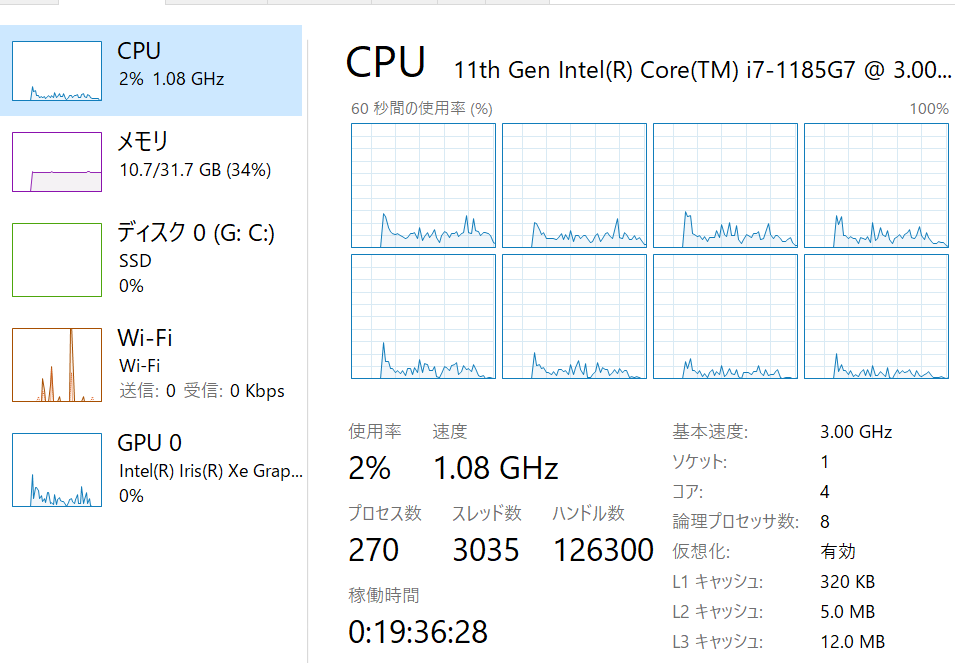Click the GPU 0 thumbnail graph
The width and height of the screenshot is (955, 663).
[57, 470]
